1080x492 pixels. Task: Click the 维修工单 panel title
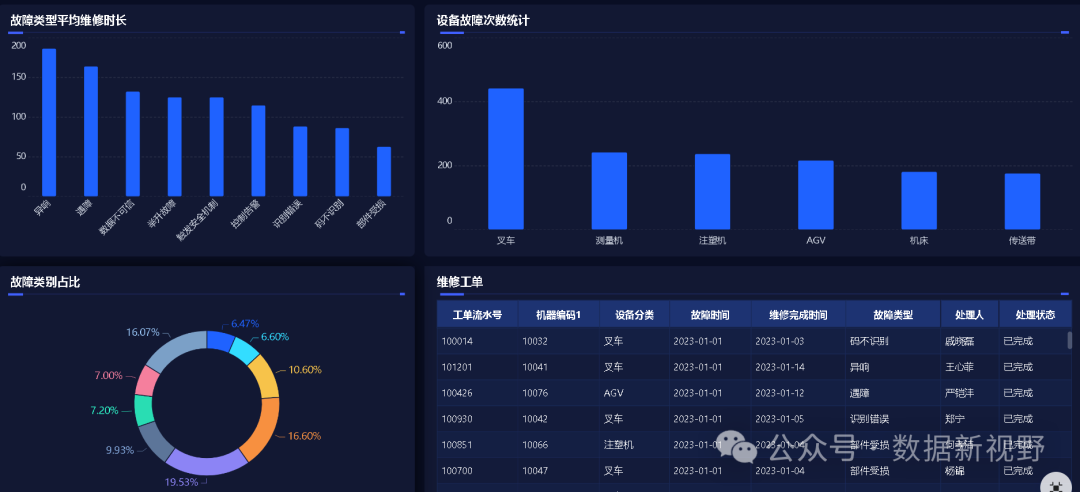(x=460, y=282)
